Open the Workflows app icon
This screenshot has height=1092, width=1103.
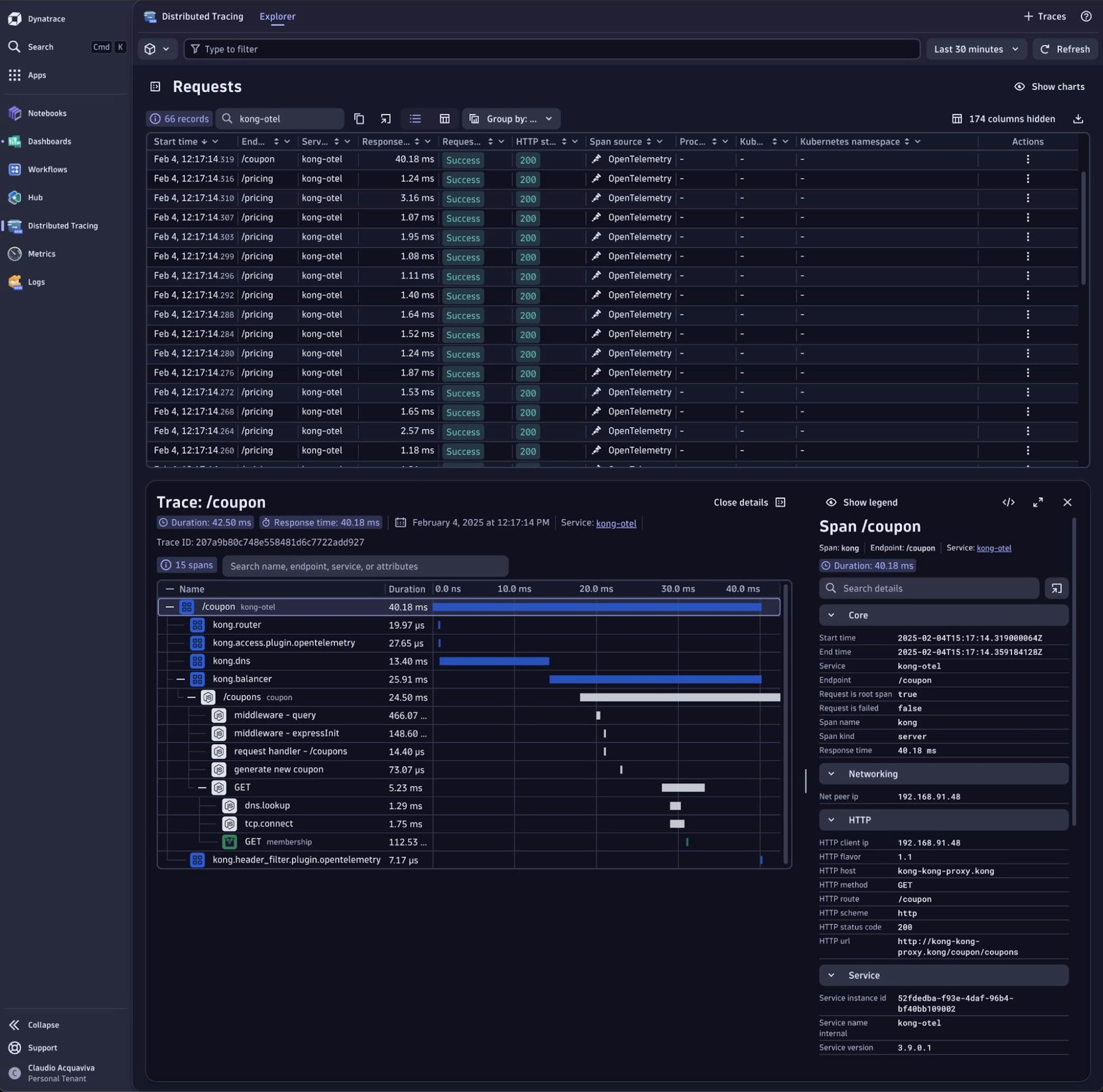pos(15,170)
